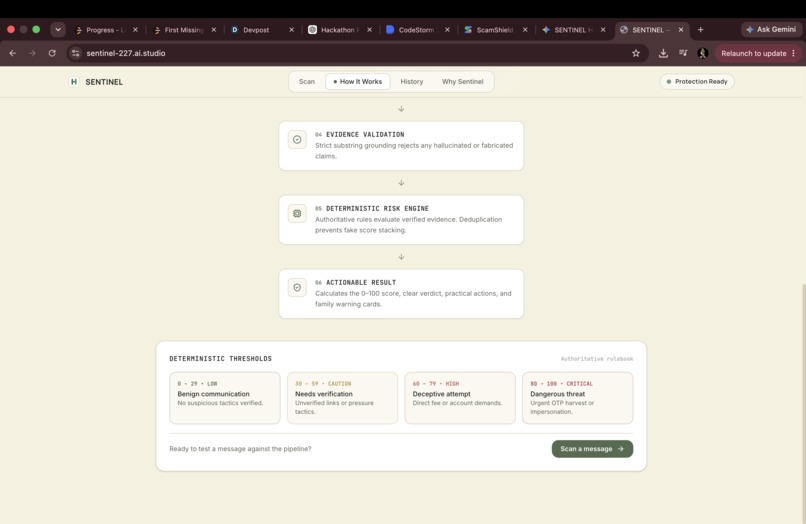
Task: Close the active SENTINEL tab
Action: click(681, 30)
